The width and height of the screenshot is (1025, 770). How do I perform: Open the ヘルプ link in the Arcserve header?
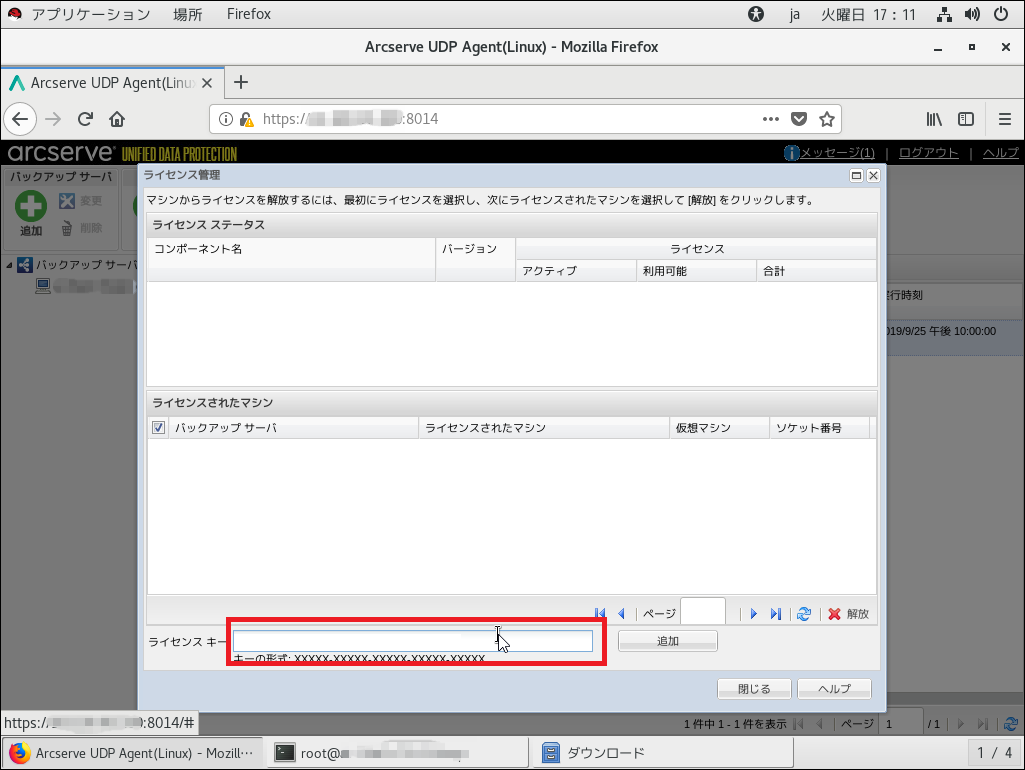[x=1001, y=152]
